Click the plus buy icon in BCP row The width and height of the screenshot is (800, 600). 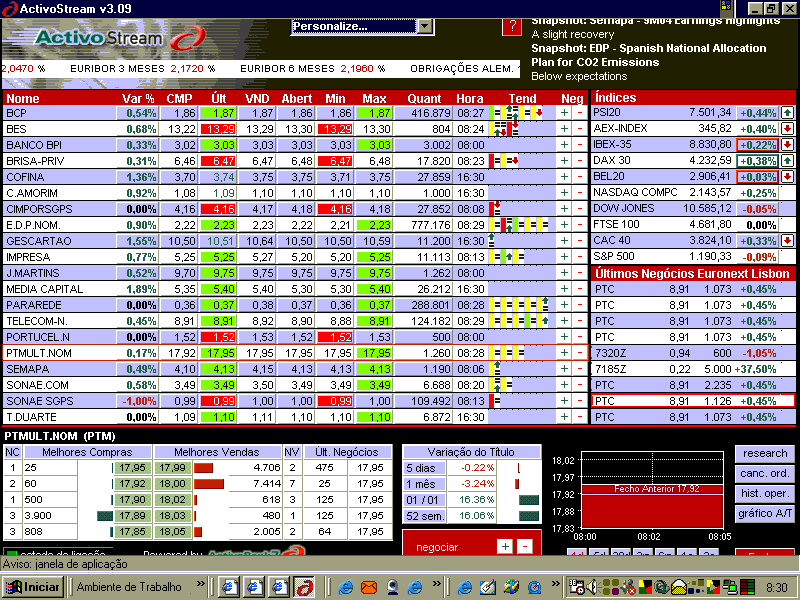click(x=564, y=113)
